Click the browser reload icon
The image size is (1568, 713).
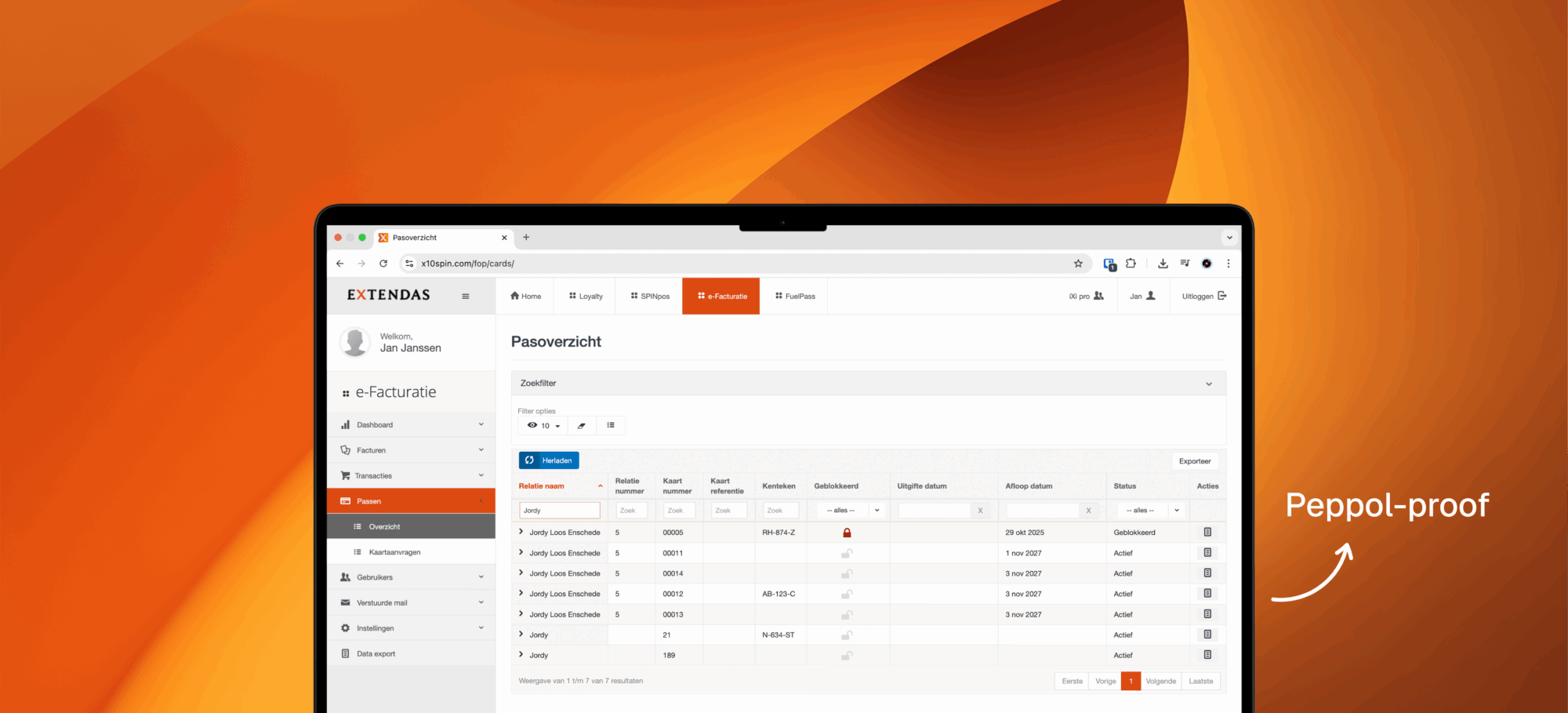[383, 264]
